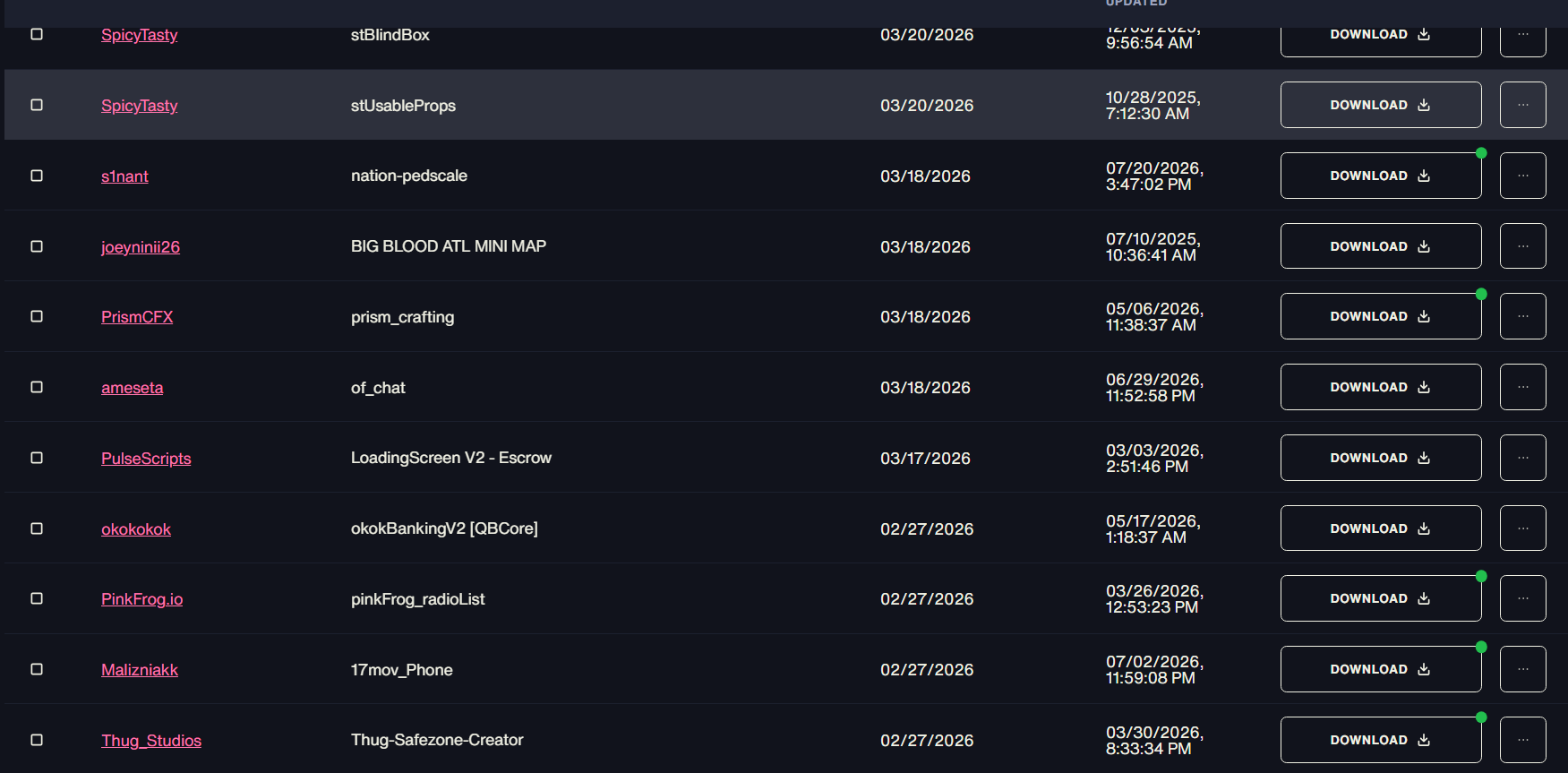This screenshot has height=773, width=1568.
Task: Select checkbox next to joeyninii26
Action: click(37, 246)
